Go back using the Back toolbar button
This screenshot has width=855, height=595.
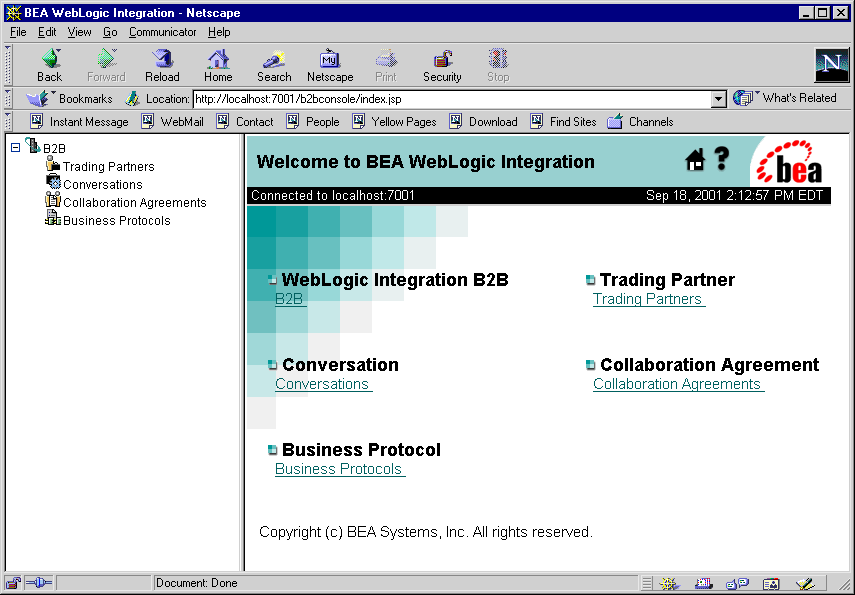pyautogui.click(x=50, y=65)
